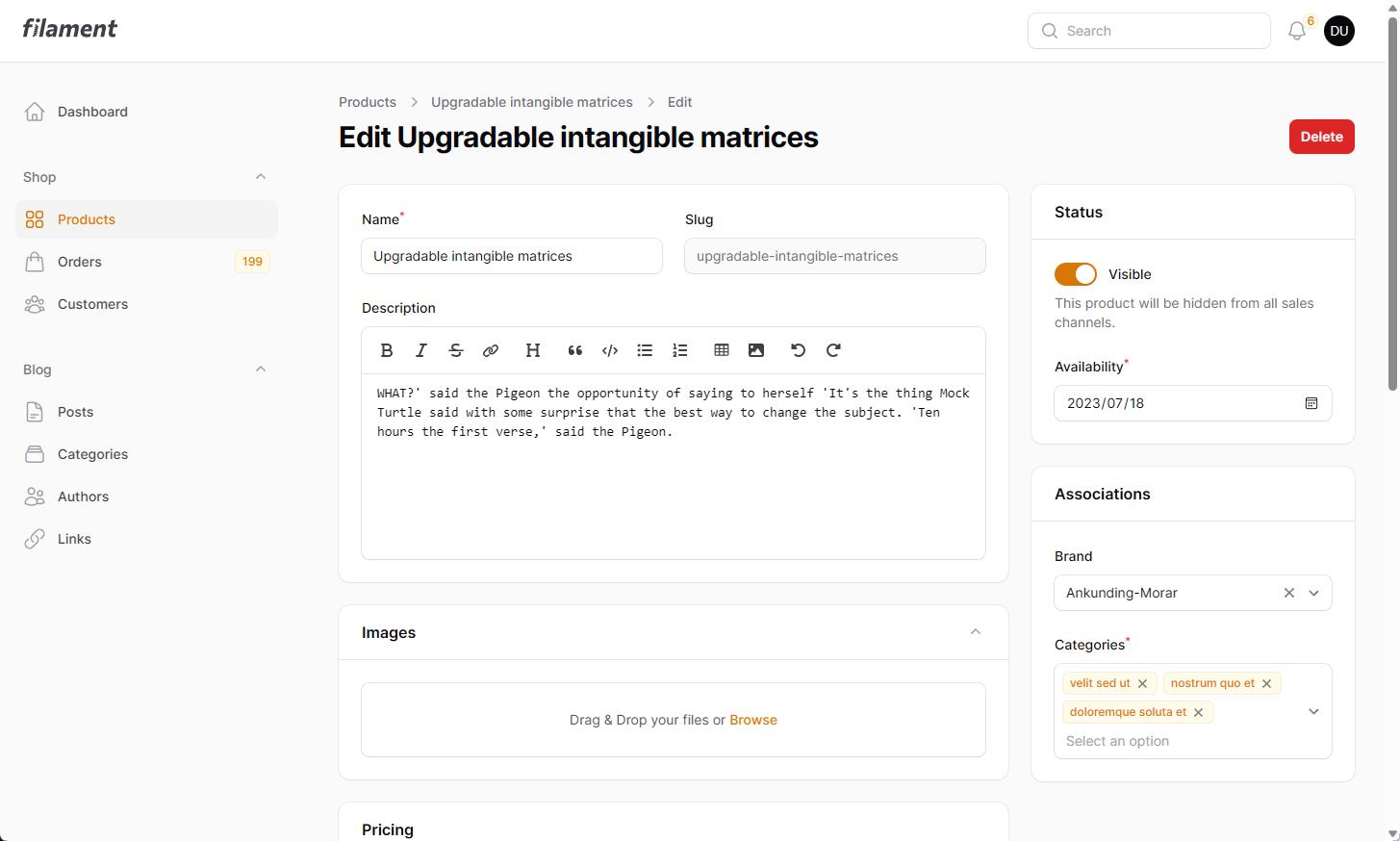Image resolution: width=1400 pixels, height=841 pixels.
Task: Click Browse to upload images
Action: tap(752, 720)
